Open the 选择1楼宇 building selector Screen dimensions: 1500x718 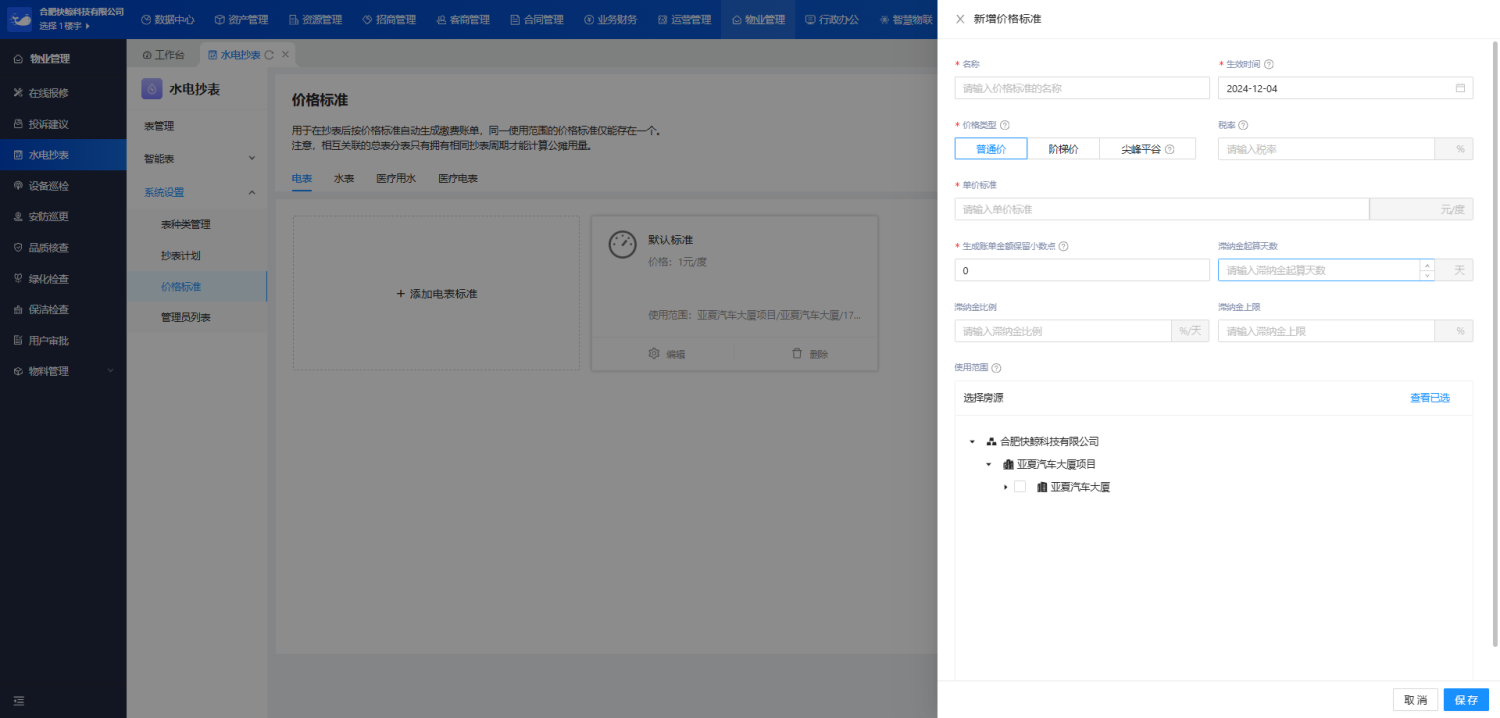67,25
